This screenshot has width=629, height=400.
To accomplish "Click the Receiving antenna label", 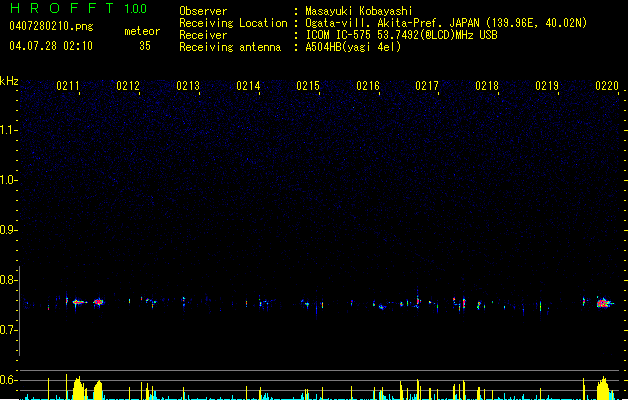I will pyautogui.click(x=230, y=47).
